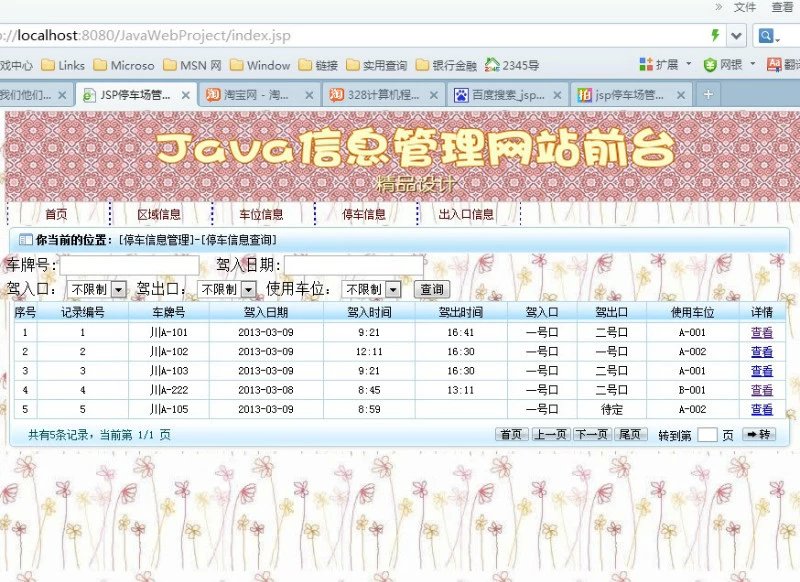Viewport: 800px width, 582px height.
Task: Open the 车位信息 navigation item
Action: [x=261, y=214]
